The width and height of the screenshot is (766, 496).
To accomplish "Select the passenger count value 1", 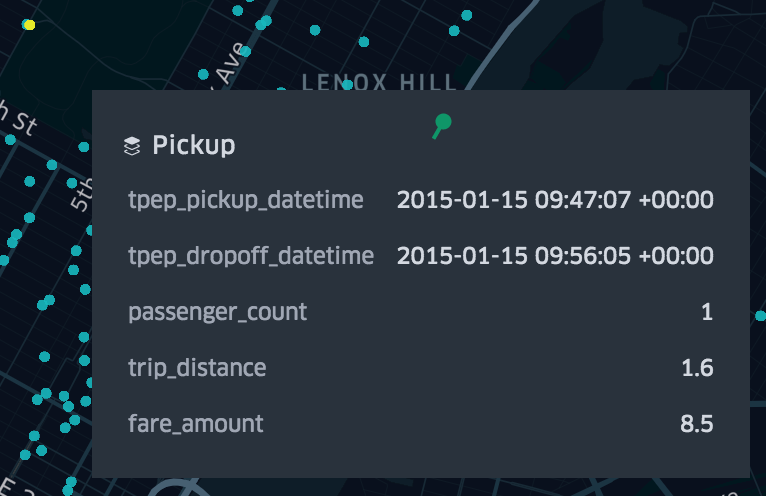I will [707, 312].
